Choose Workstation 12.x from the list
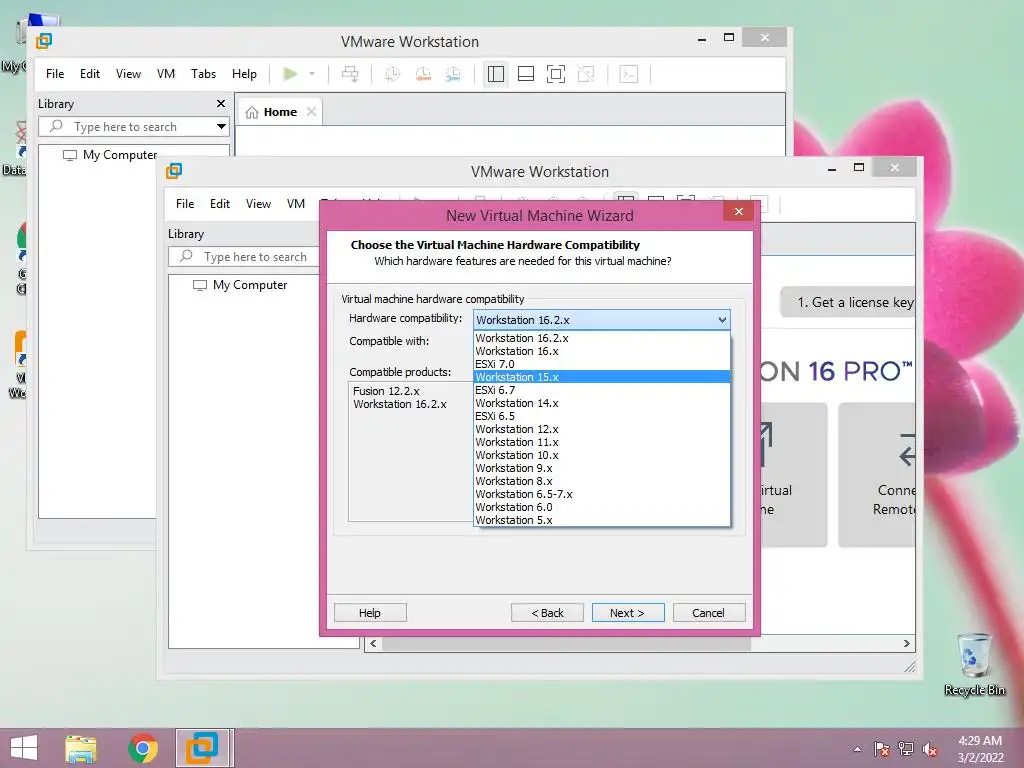 (x=601, y=429)
